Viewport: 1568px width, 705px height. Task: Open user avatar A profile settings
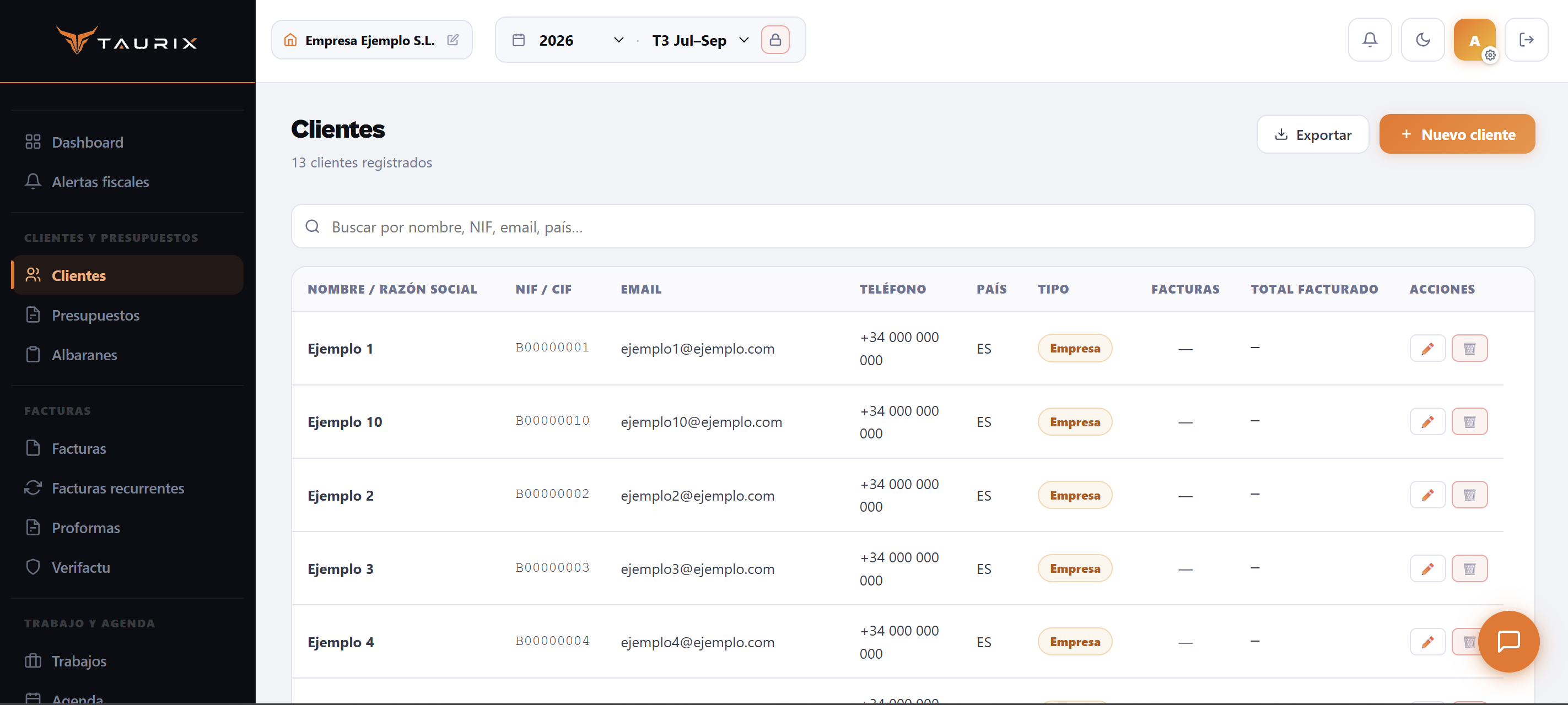1474,40
